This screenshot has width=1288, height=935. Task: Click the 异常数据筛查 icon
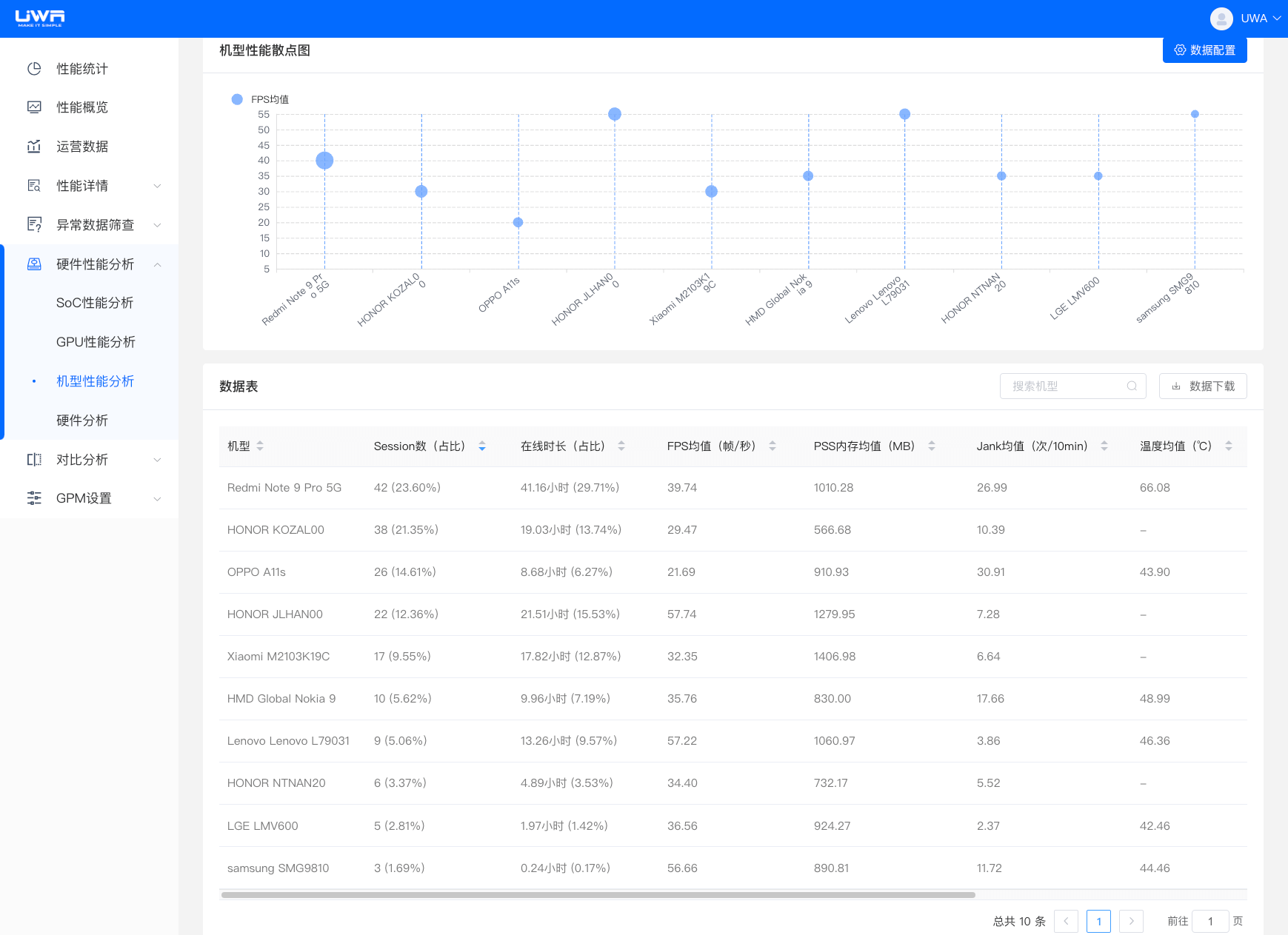[x=34, y=224]
